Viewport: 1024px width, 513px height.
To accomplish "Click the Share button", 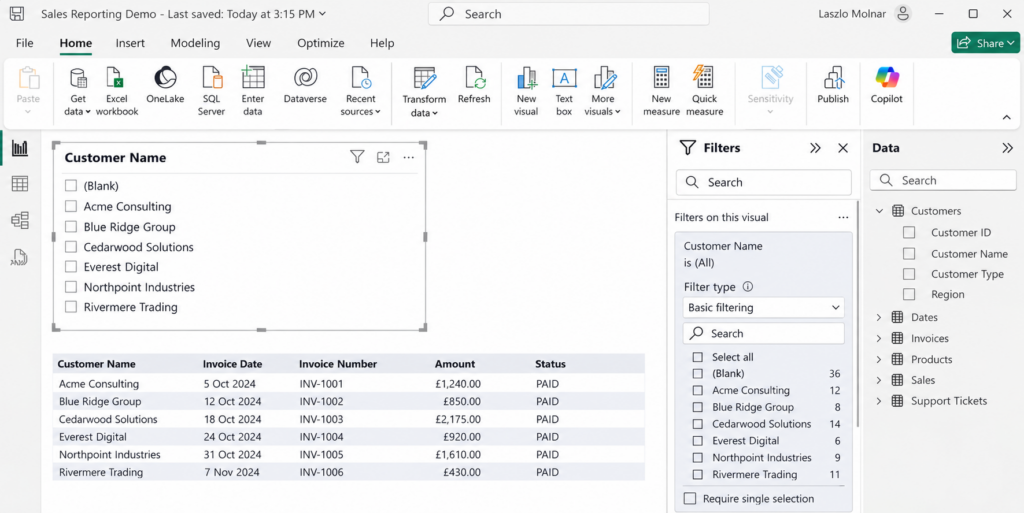I will click(x=985, y=43).
